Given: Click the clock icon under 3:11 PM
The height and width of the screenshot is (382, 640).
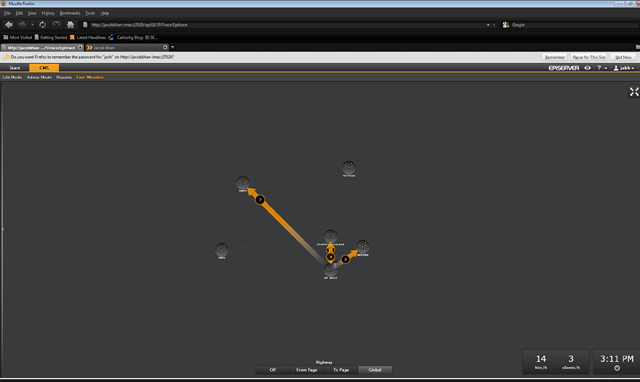Looking at the screenshot, I should coord(617,368).
